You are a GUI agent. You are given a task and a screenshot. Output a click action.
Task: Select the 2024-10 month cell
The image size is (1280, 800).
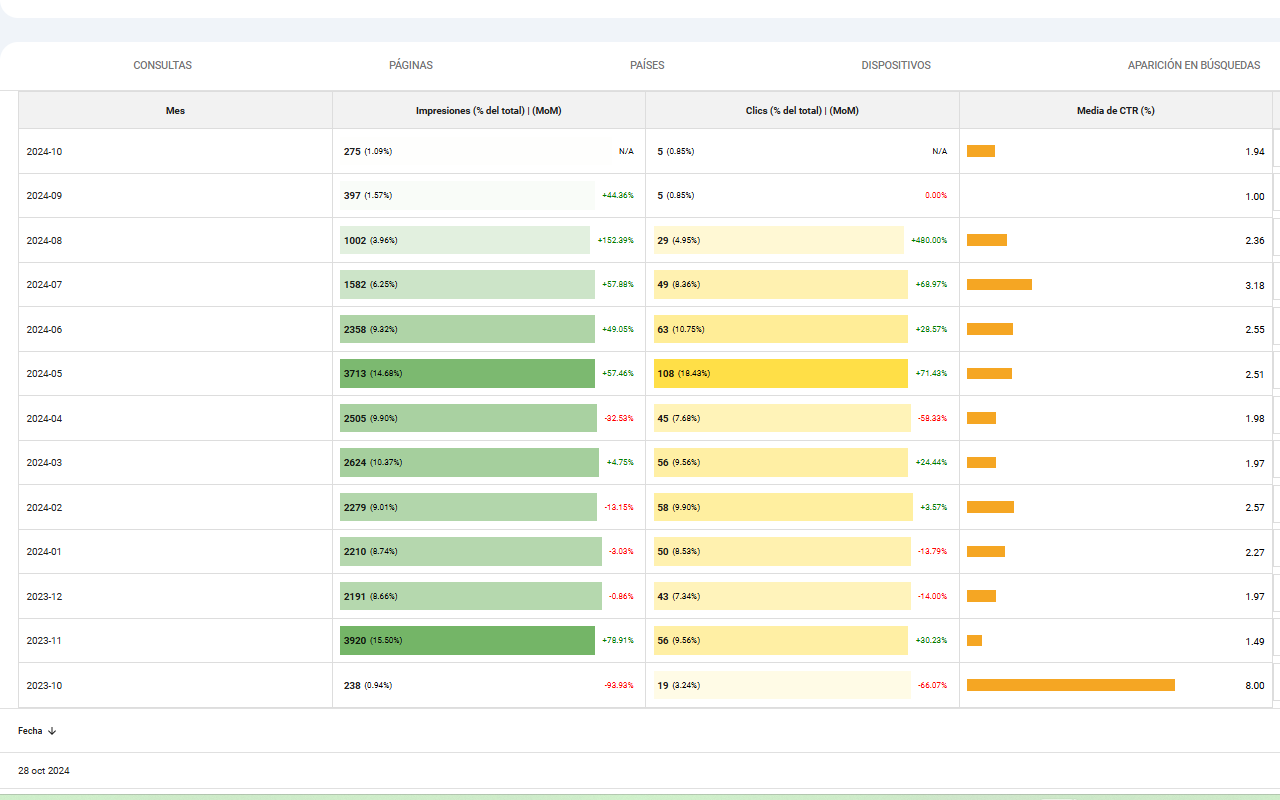tap(44, 152)
